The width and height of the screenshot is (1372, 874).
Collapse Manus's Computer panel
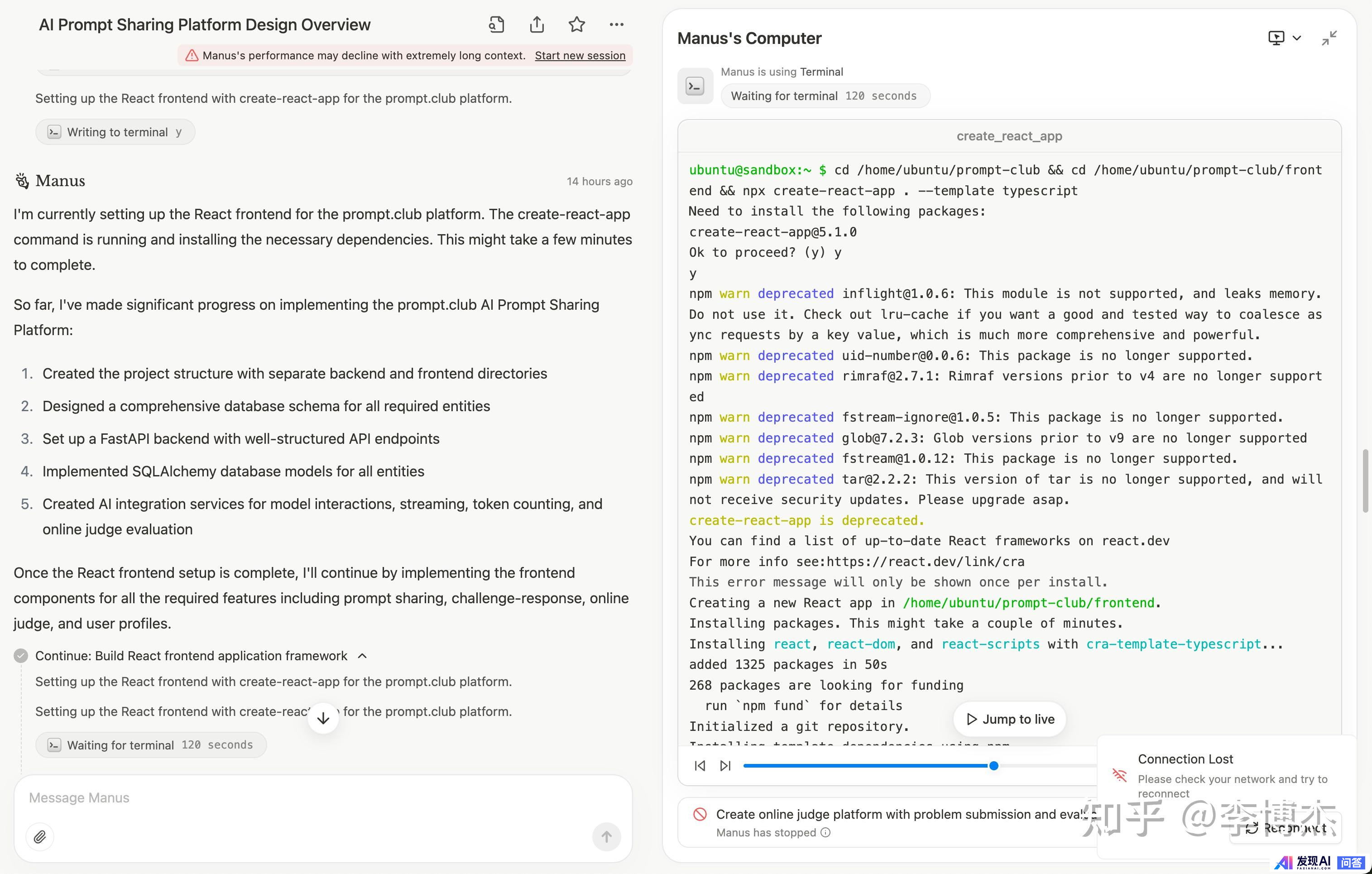1329,38
